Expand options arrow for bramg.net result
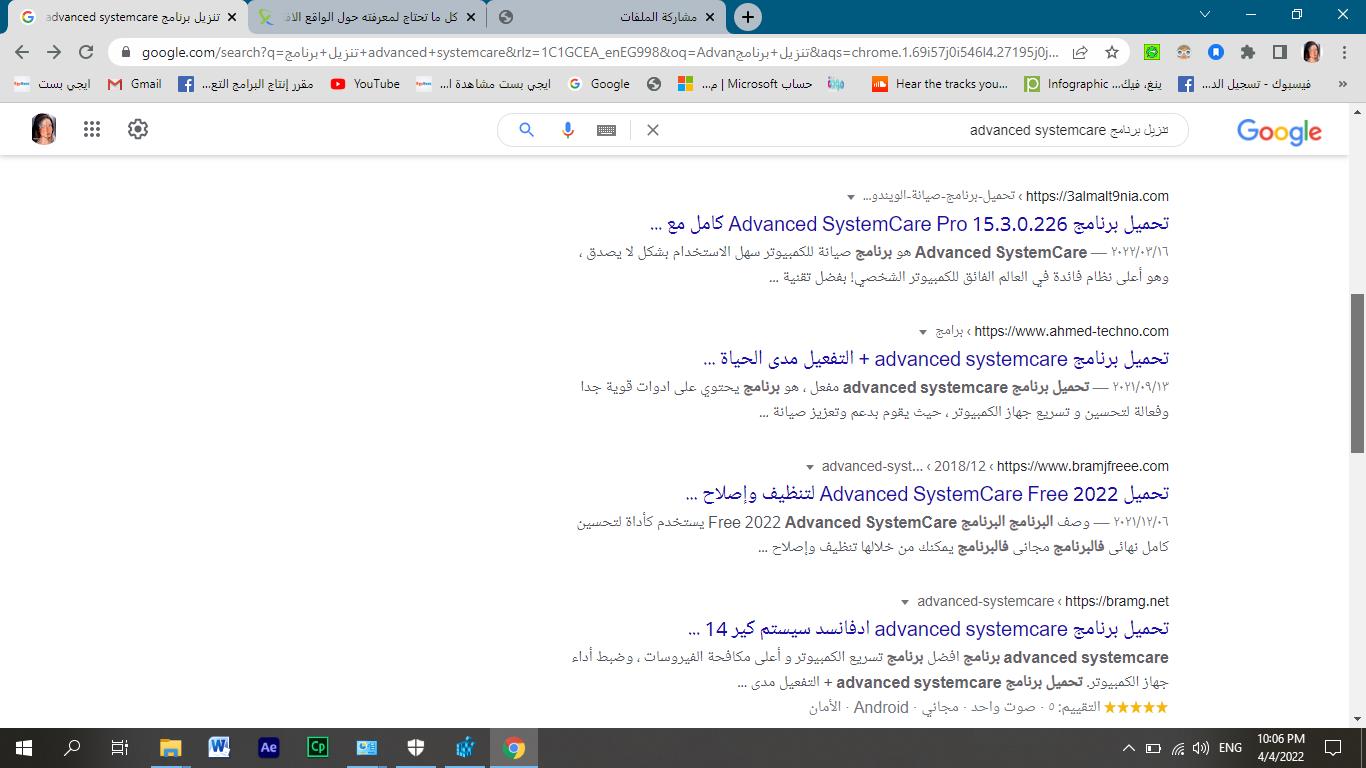Image resolution: width=1366 pixels, height=768 pixels. [x=905, y=602]
